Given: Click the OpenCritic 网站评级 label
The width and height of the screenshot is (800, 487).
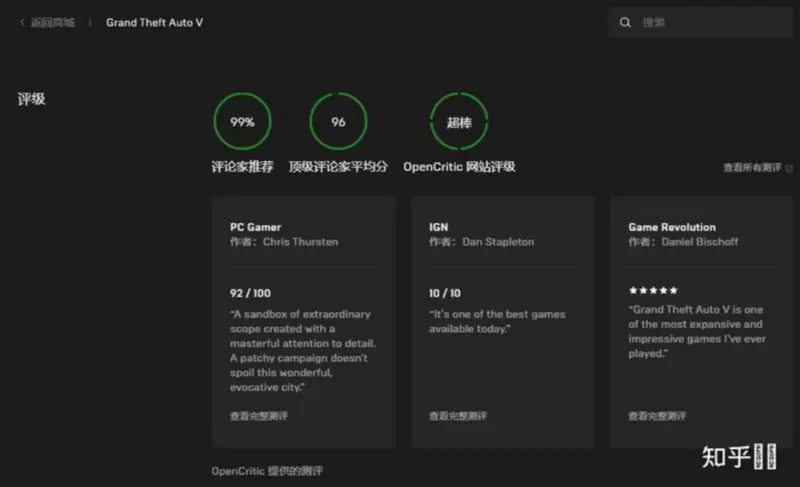Looking at the screenshot, I should coord(459,167).
